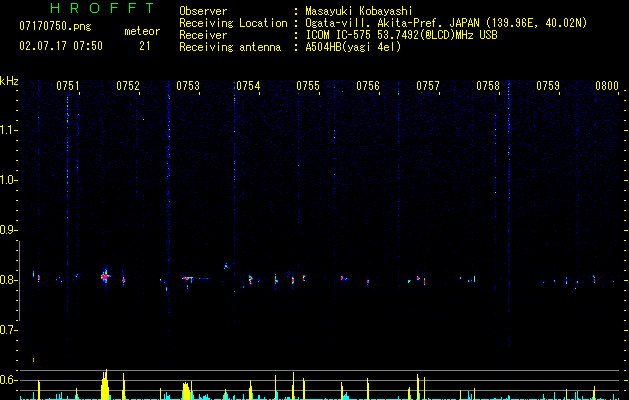The width and height of the screenshot is (629, 400).
Task: Click the Receiving Location label
Action: coord(233,23)
